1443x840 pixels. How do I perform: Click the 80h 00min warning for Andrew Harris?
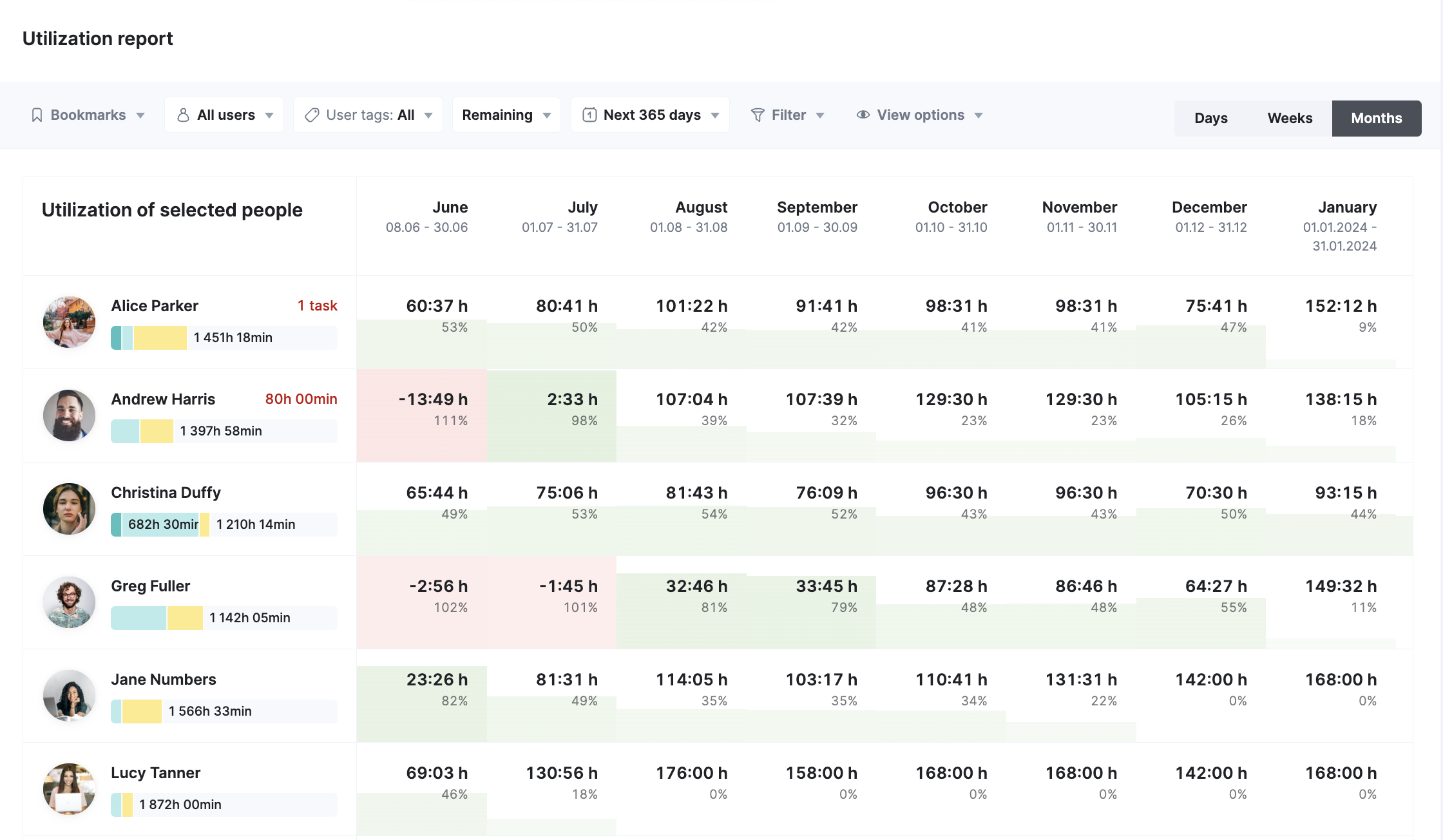click(300, 399)
